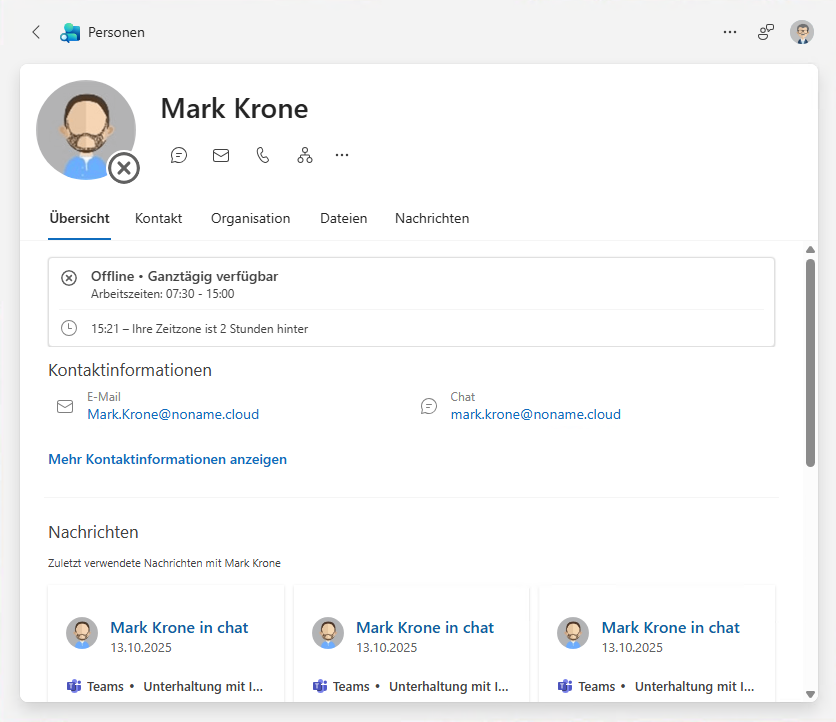Switch to the Kontakt tab
The height and width of the screenshot is (722, 836).
pyautogui.click(x=160, y=218)
